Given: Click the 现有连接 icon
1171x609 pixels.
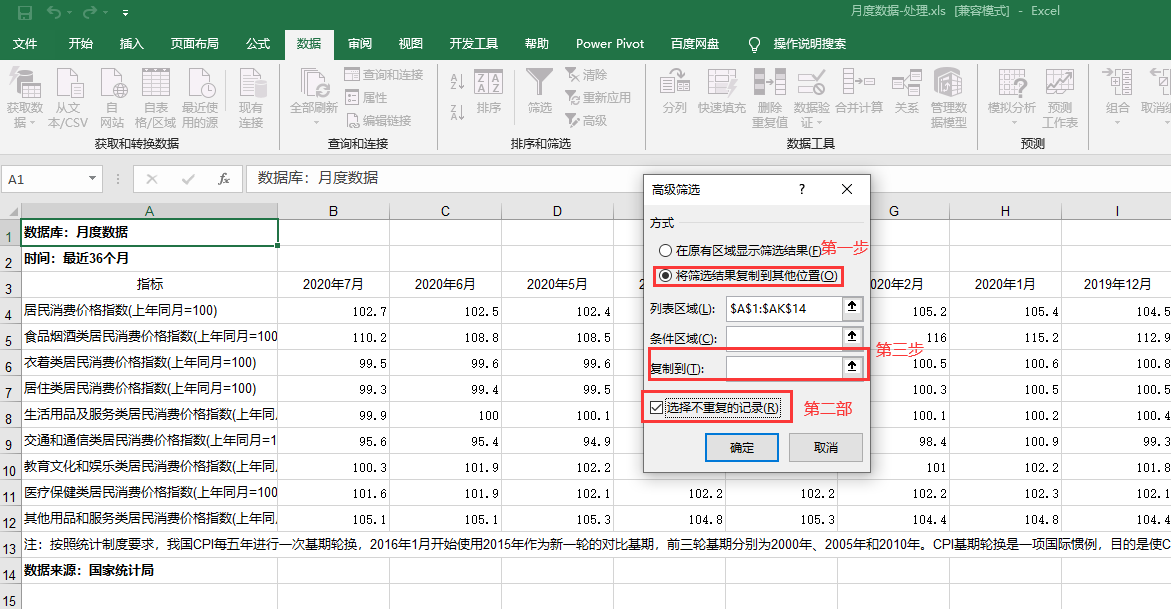Looking at the screenshot, I should coord(251,97).
